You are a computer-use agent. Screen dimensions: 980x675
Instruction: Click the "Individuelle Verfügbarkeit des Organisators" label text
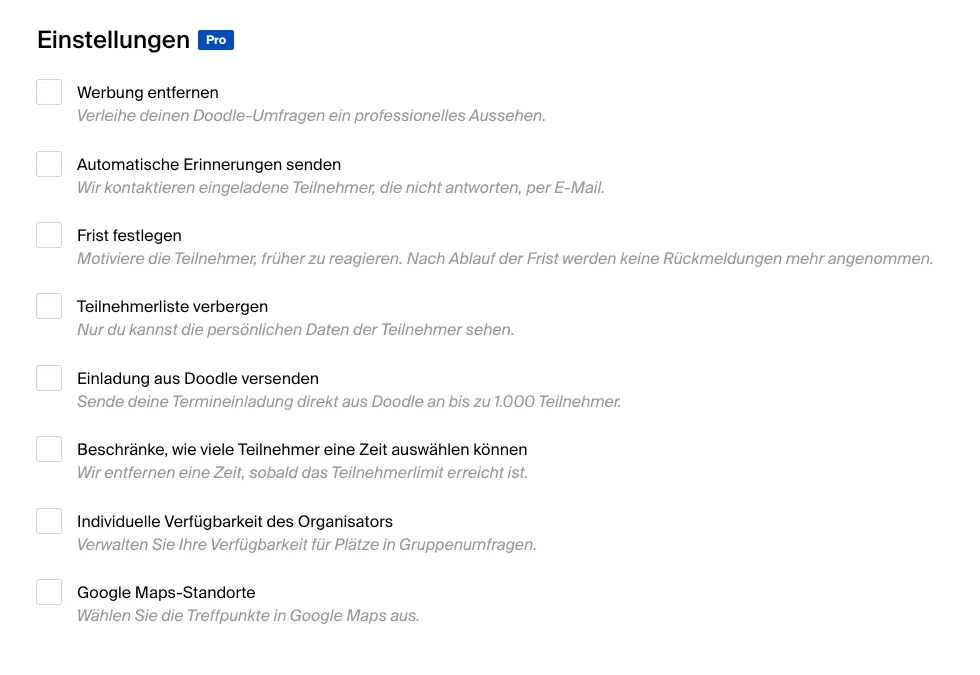(x=234, y=522)
